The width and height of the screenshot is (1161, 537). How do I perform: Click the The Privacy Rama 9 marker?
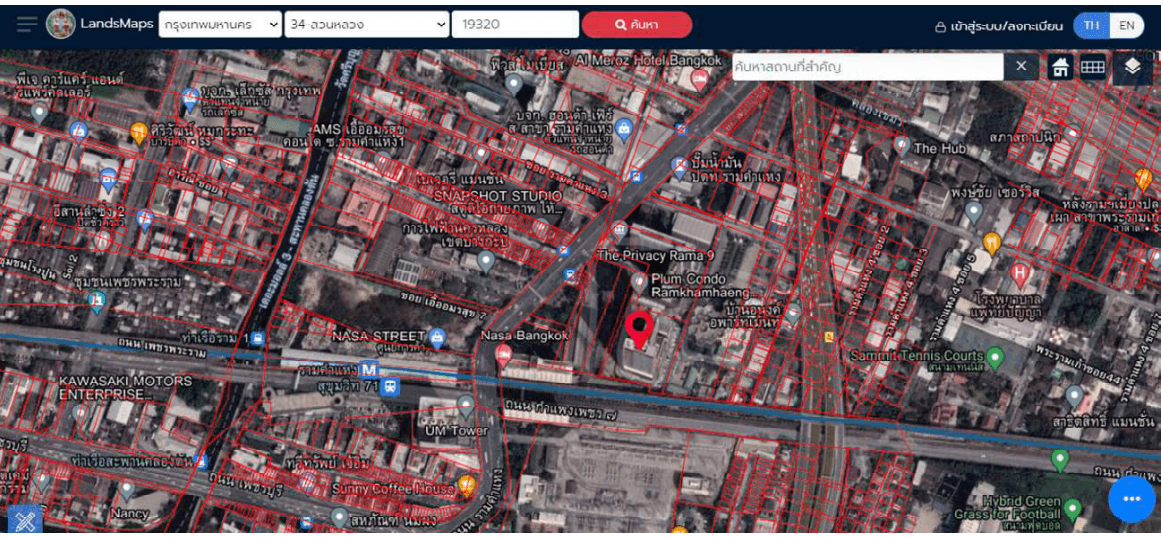620,231
